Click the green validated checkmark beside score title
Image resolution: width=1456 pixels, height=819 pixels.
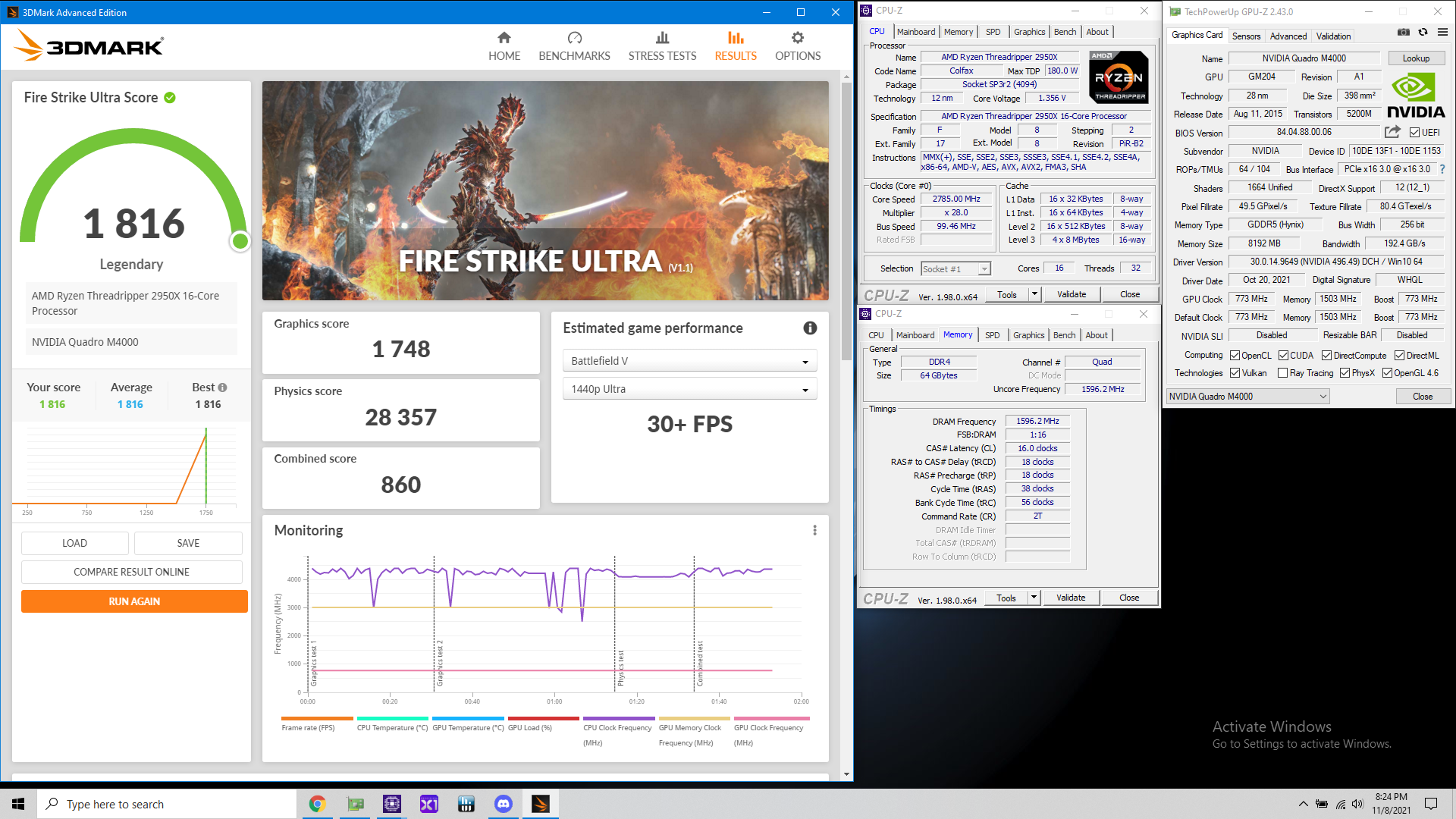pyautogui.click(x=170, y=98)
